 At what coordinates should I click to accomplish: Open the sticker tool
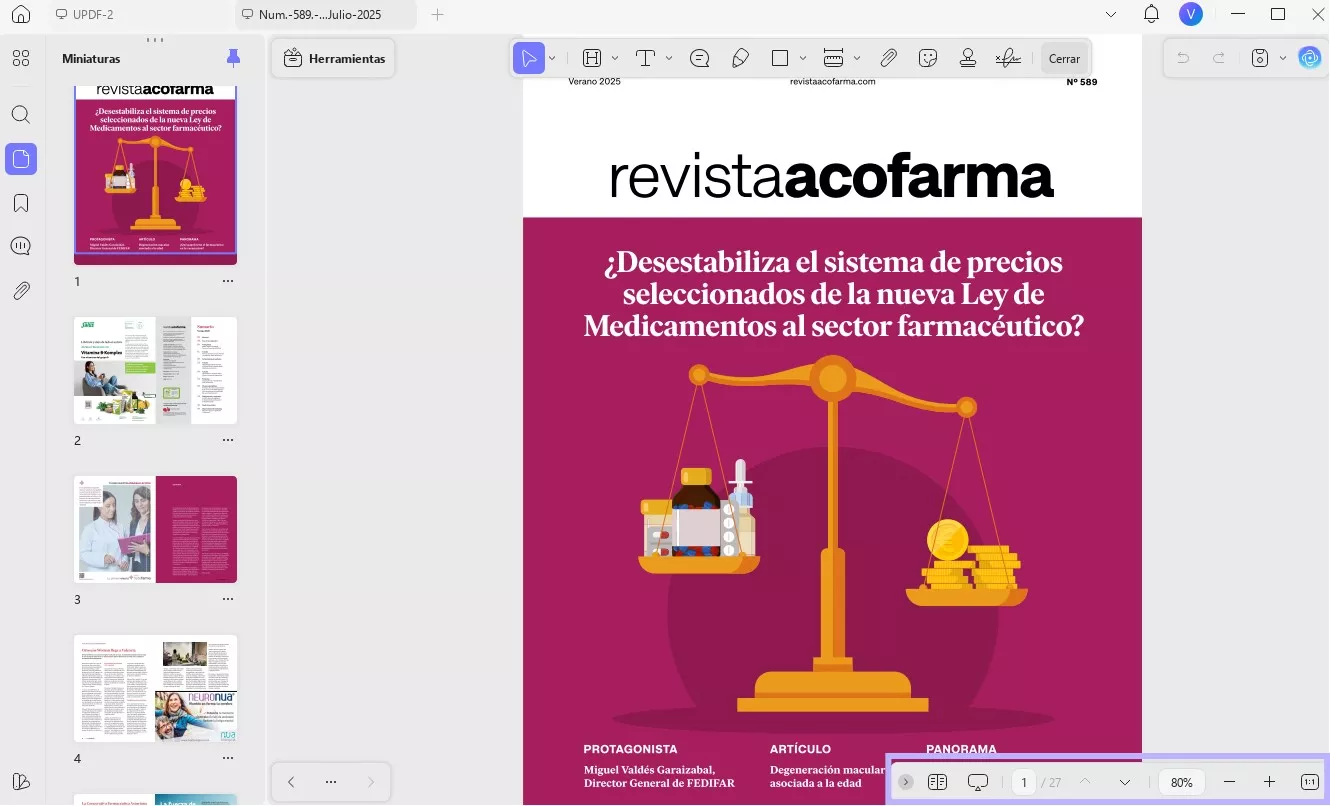(x=928, y=58)
